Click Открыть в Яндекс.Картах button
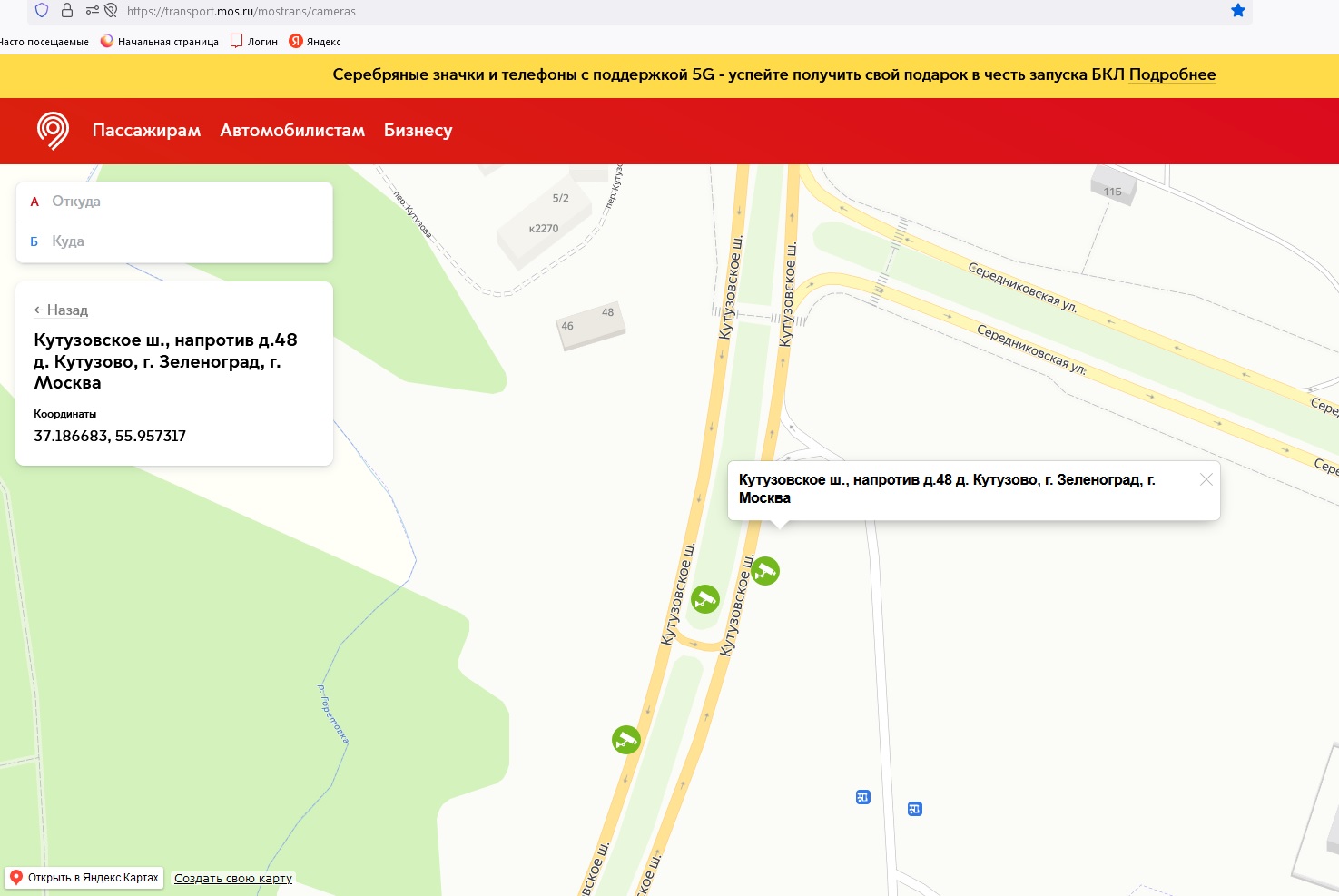 point(84,878)
